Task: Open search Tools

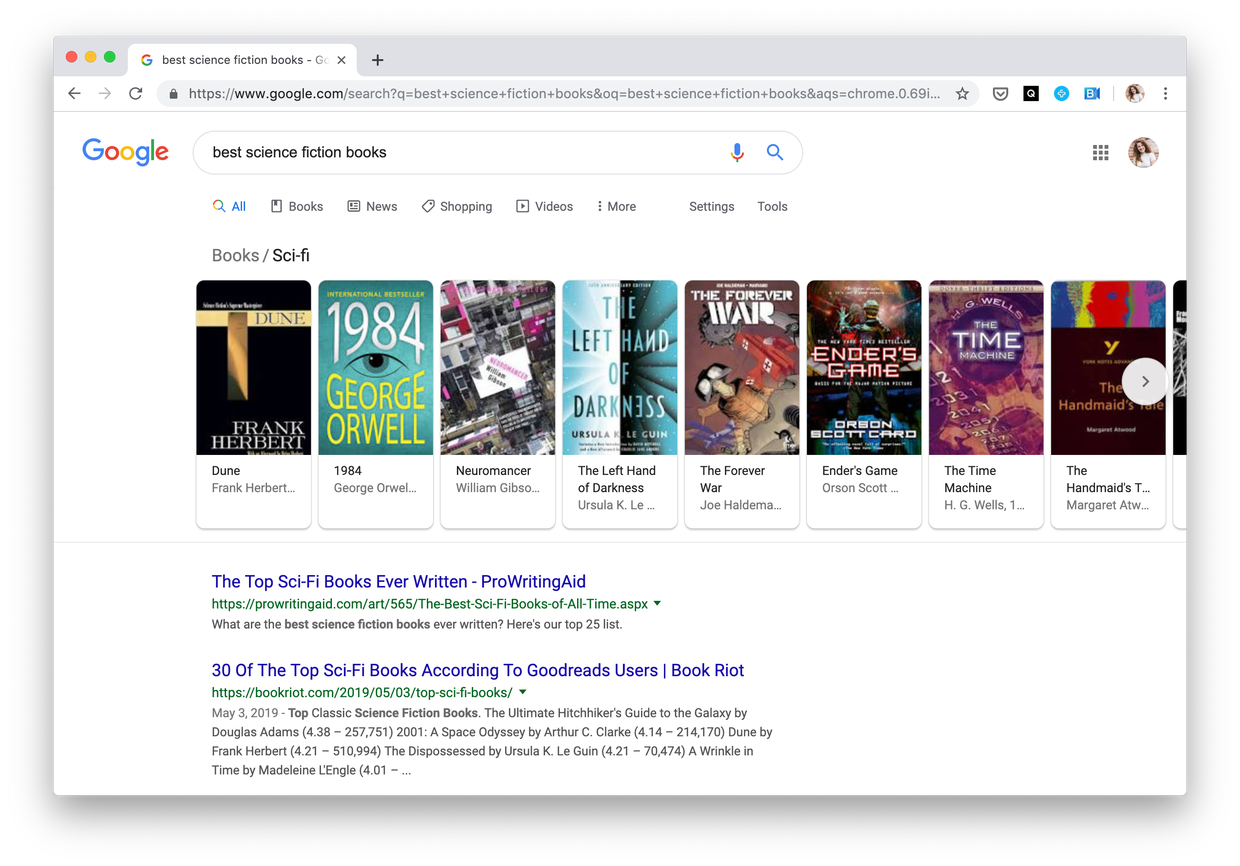Action: tap(772, 206)
